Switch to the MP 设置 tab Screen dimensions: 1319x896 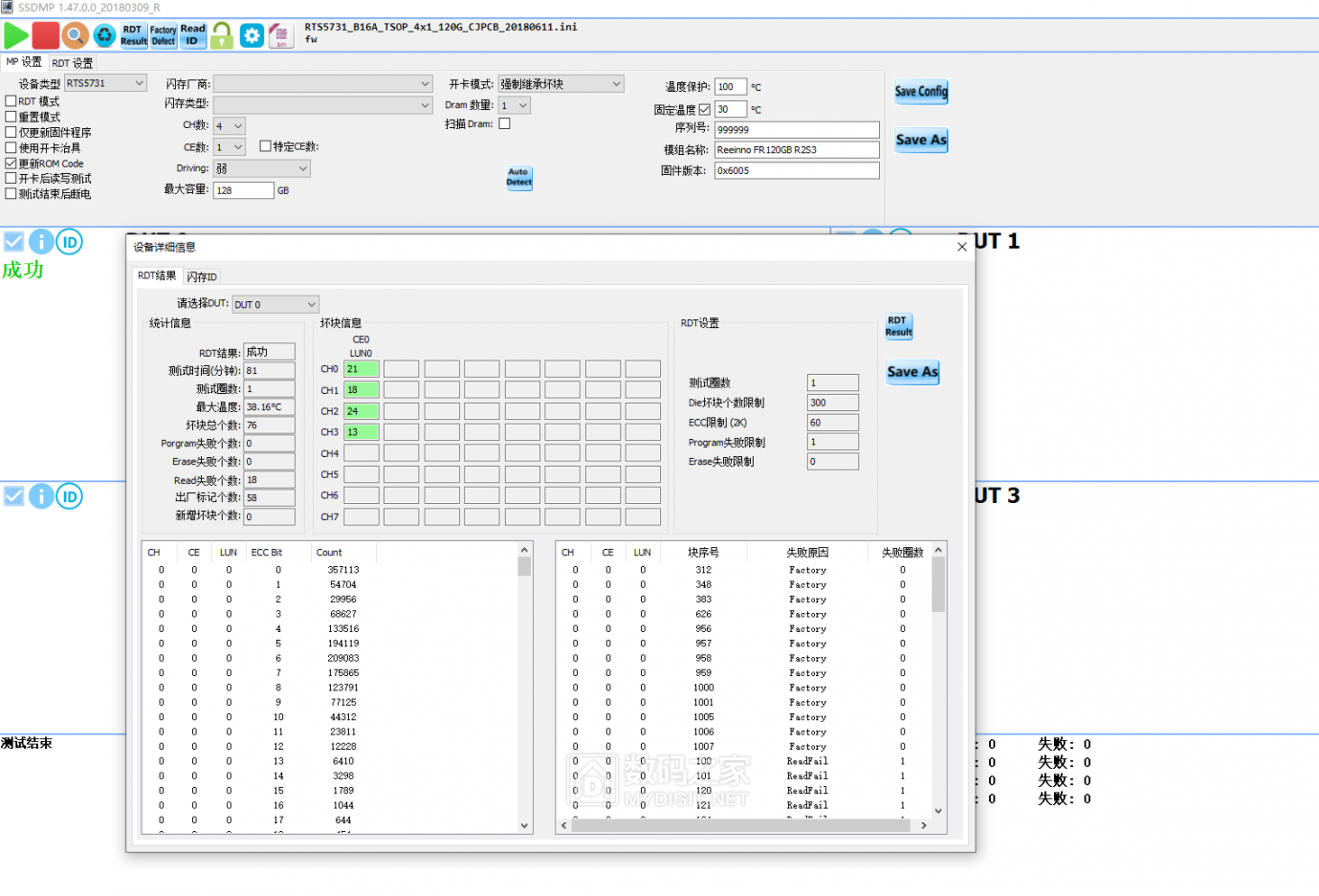click(24, 62)
